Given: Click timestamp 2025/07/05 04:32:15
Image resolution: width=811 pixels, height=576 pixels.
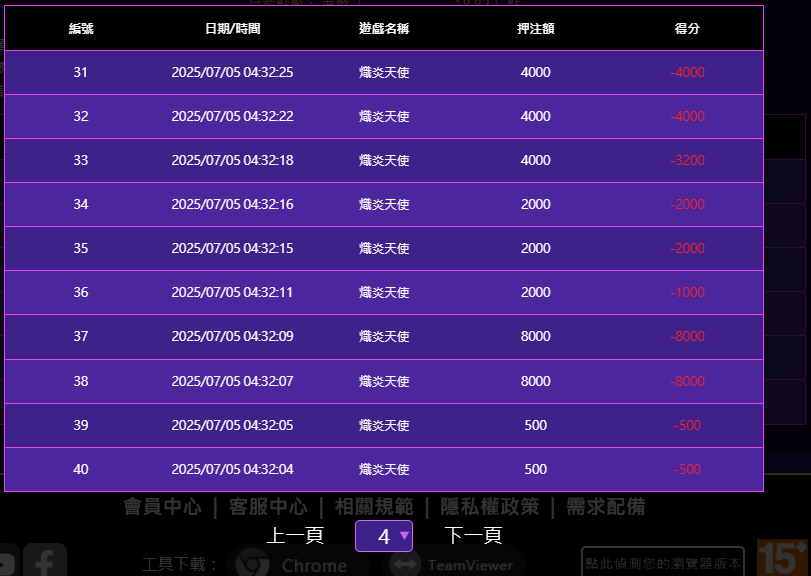Looking at the screenshot, I should pyautogui.click(x=232, y=248).
